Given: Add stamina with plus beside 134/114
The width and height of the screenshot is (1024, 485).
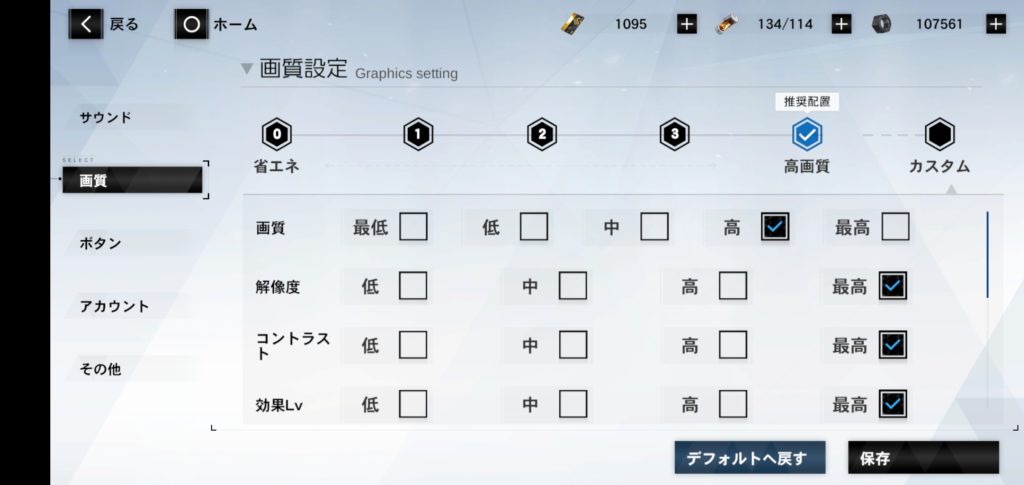Looking at the screenshot, I should tap(841, 24).
